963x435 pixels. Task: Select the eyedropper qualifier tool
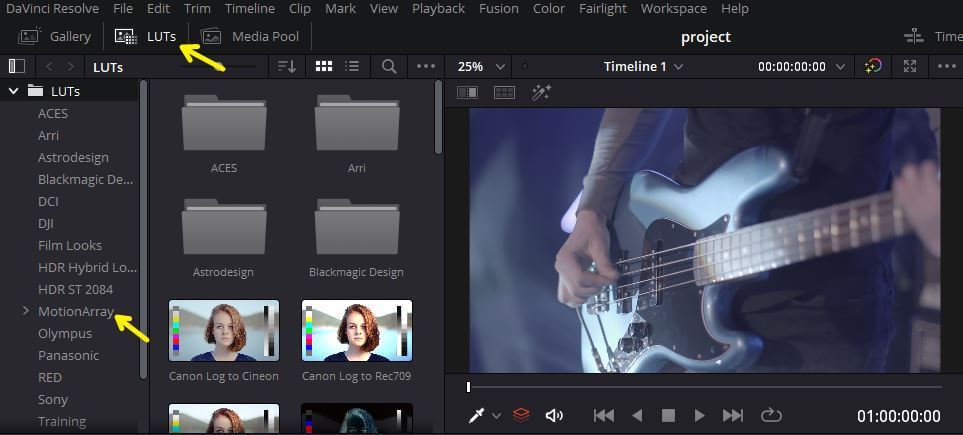click(479, 415)
